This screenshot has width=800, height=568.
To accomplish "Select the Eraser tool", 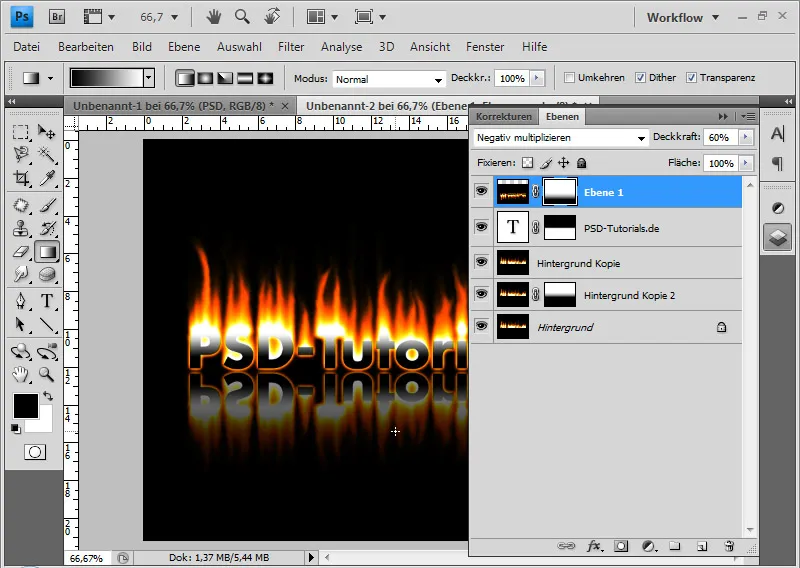I will pyautogui.click(x=20, y=252).
